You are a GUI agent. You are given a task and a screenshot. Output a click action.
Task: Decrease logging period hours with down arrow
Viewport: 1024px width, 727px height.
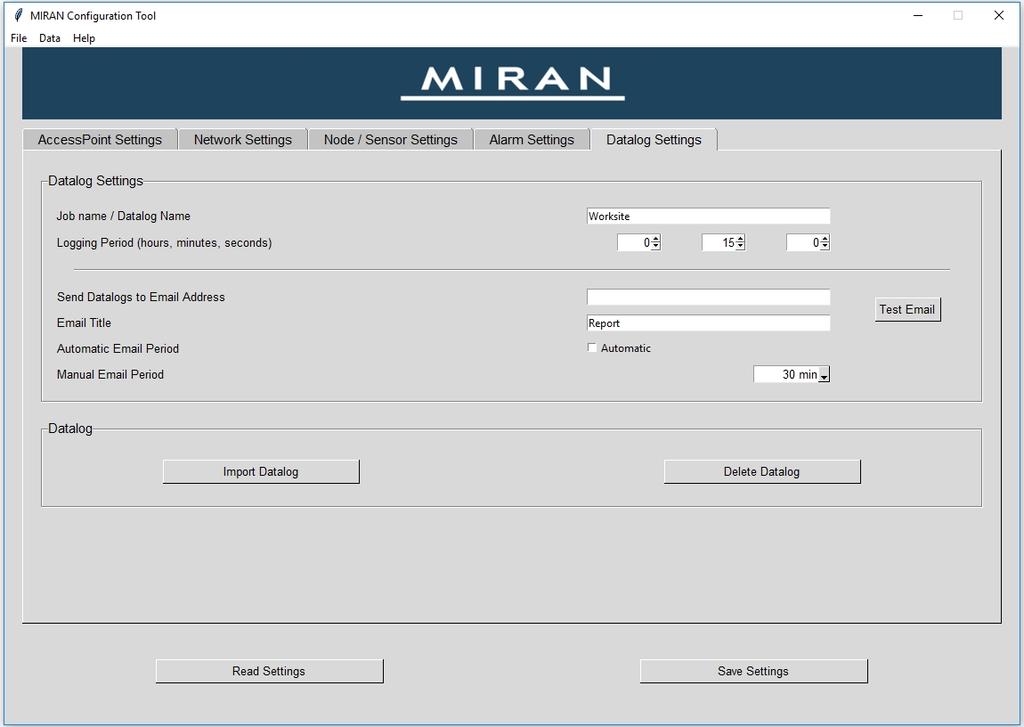[656, 246]
